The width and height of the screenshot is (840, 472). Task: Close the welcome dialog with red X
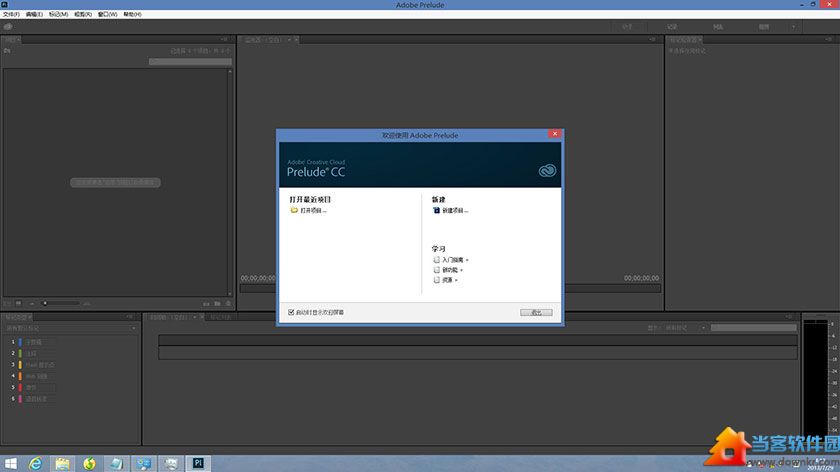(x=554, y=134)
